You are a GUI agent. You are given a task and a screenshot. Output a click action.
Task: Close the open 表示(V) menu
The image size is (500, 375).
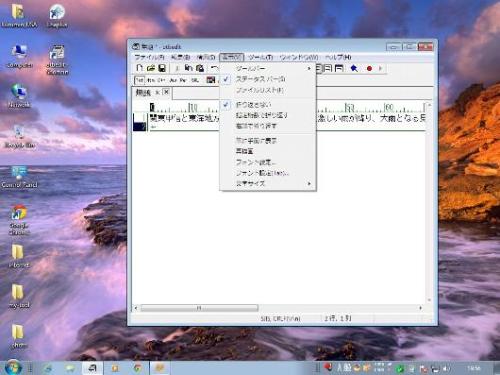click(x=231, y=57)
